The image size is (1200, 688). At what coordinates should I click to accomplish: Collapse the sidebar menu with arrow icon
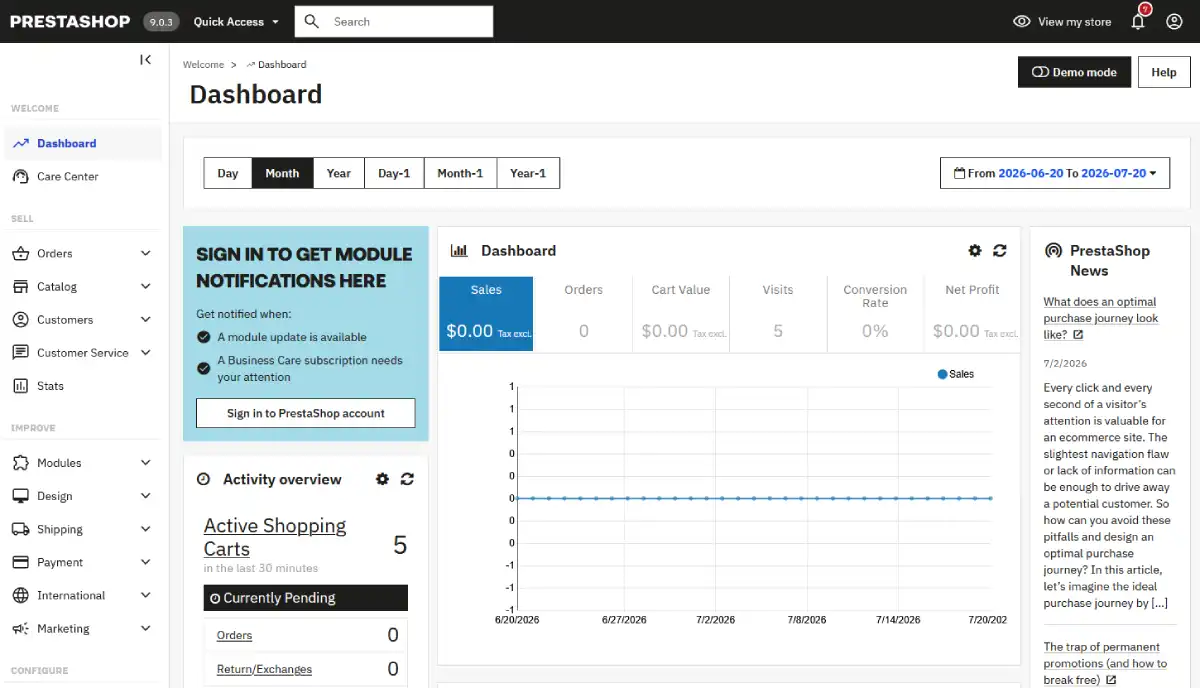coord(145,60)
